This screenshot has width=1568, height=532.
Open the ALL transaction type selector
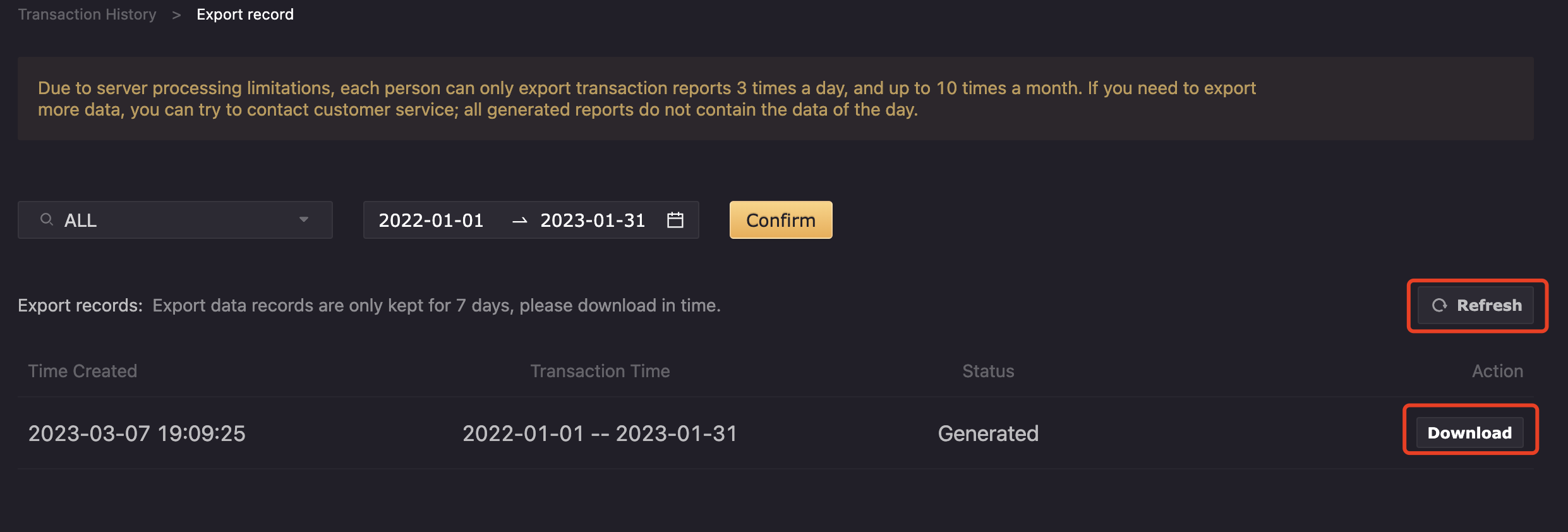tap(175, 220)
